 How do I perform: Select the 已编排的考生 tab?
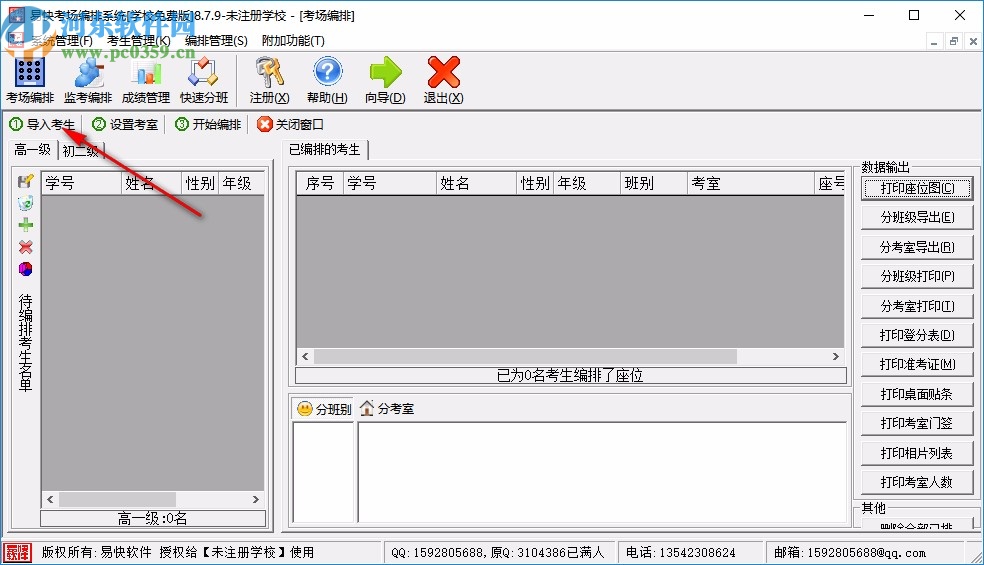coord(324,149)
